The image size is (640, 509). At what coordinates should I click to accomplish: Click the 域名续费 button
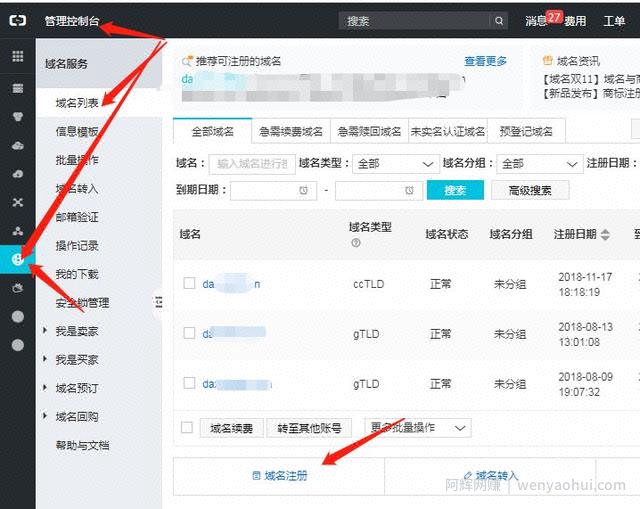[231, 428]
